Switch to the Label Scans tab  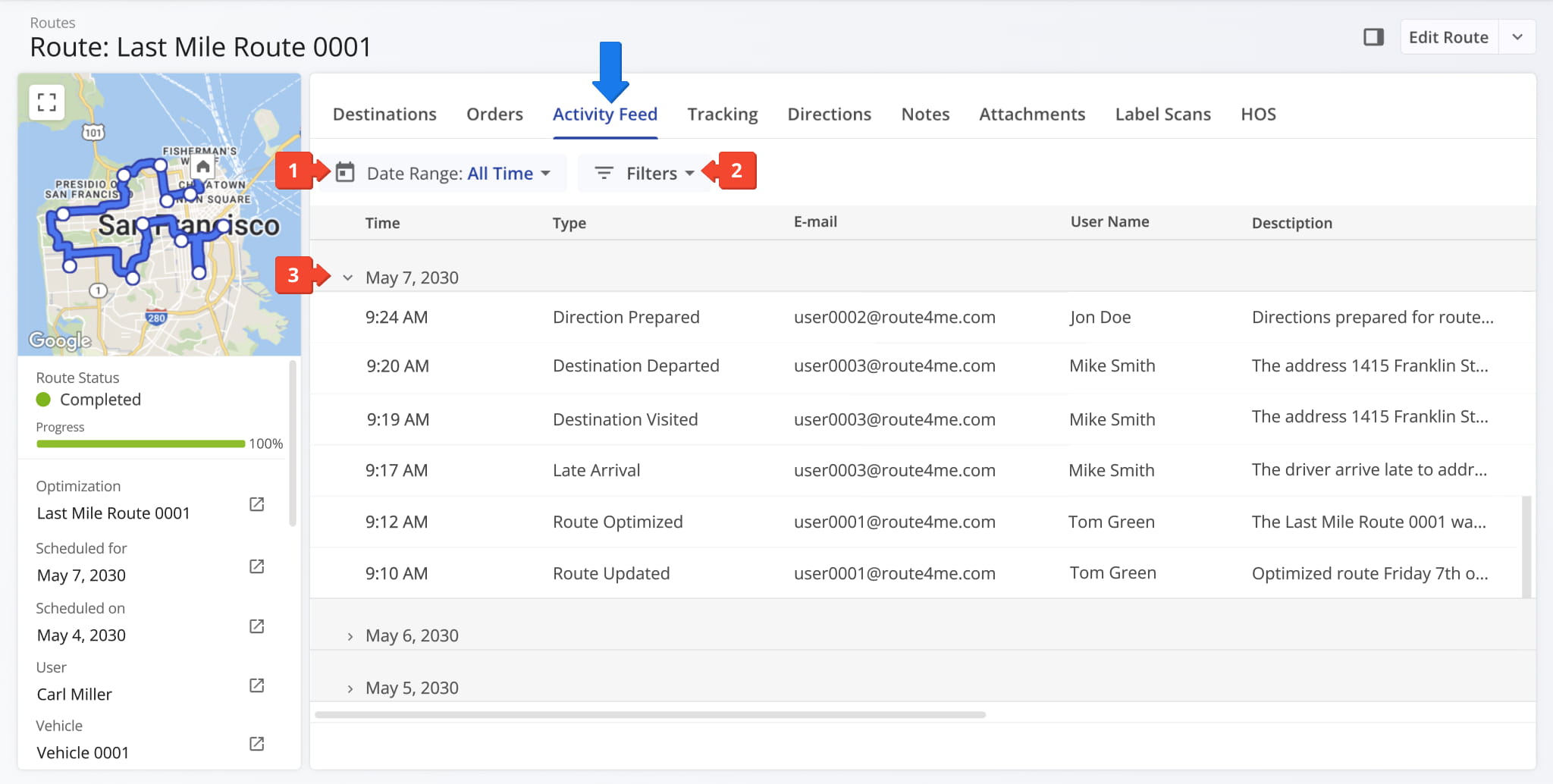coord(1162,114)
